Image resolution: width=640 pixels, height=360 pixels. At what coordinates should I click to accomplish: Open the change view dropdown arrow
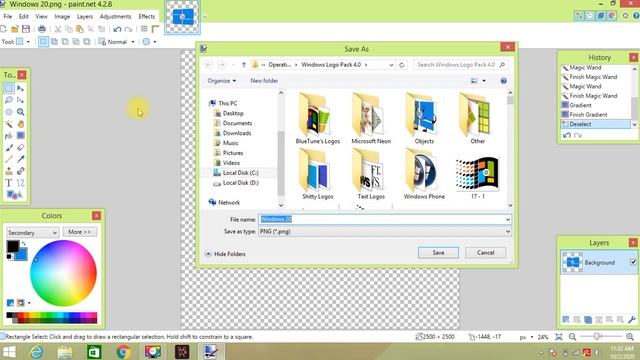pos(484,81)
